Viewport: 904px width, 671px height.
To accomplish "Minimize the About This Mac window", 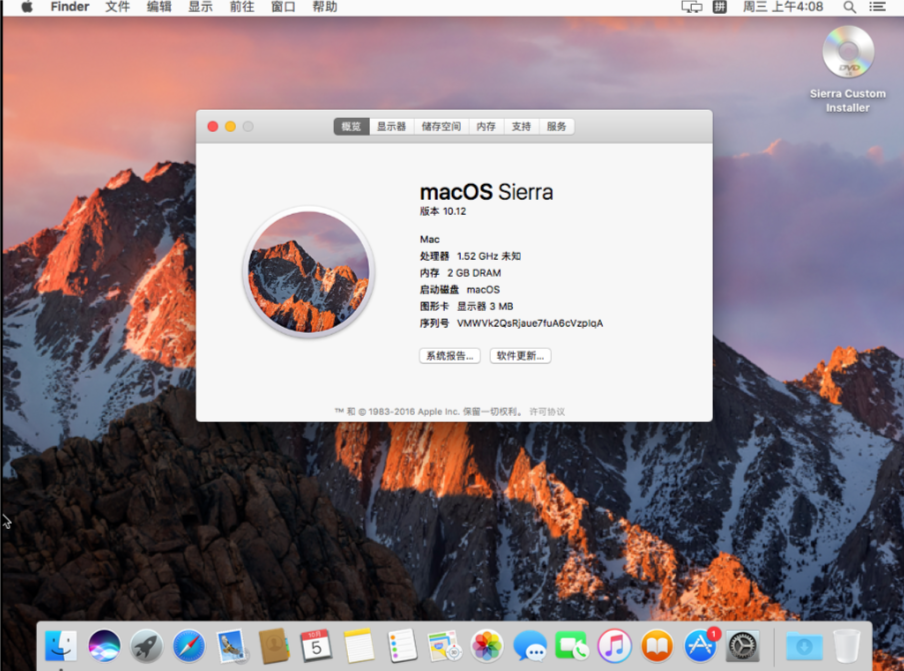I will coord(230,126).
